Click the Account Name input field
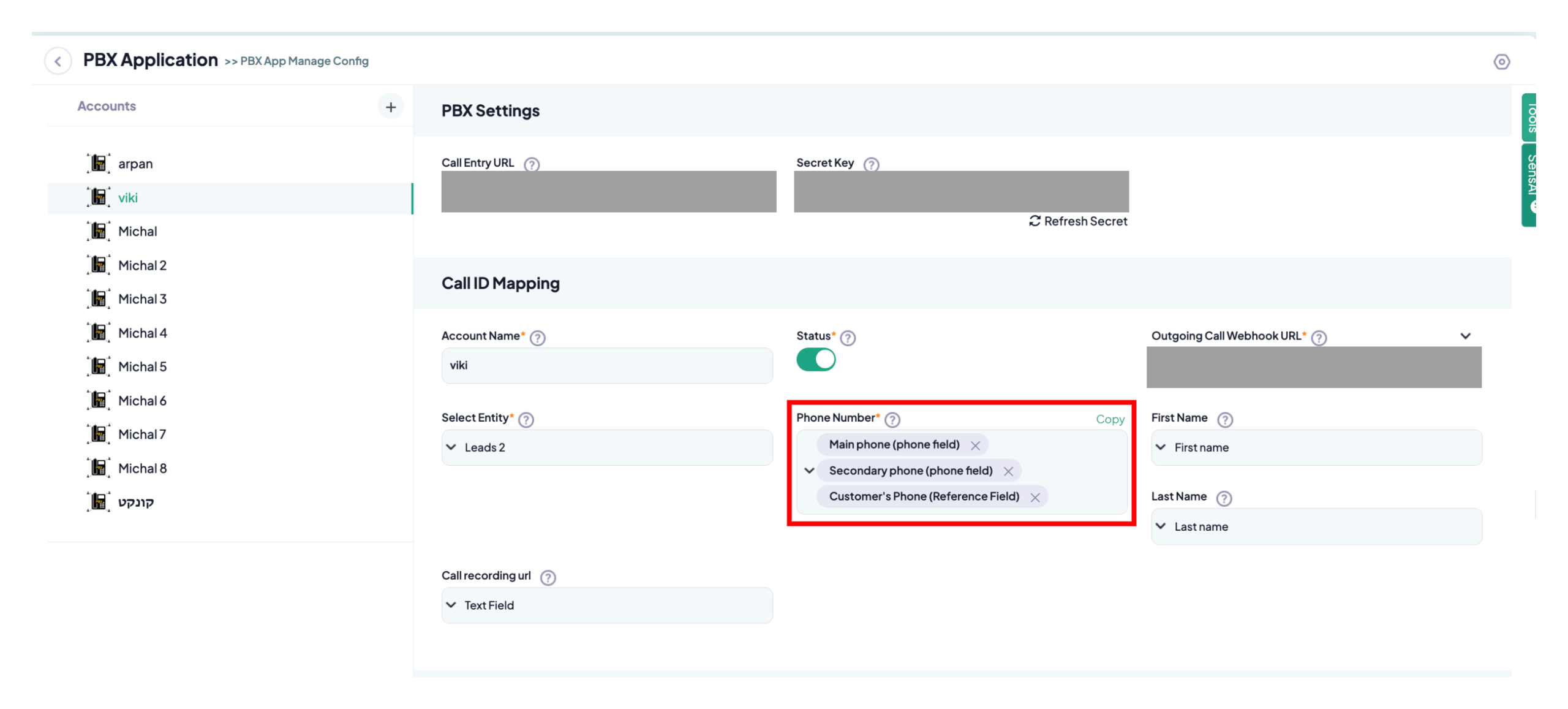 [x=606, y=365]
